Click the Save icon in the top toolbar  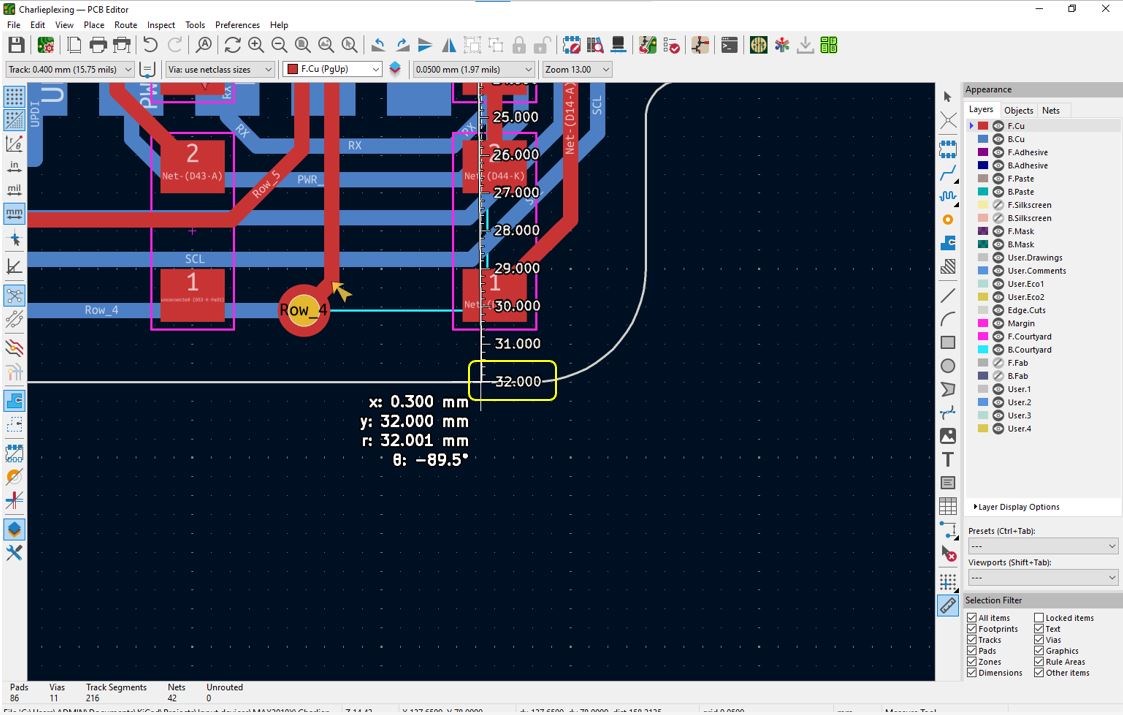point(16,45)
